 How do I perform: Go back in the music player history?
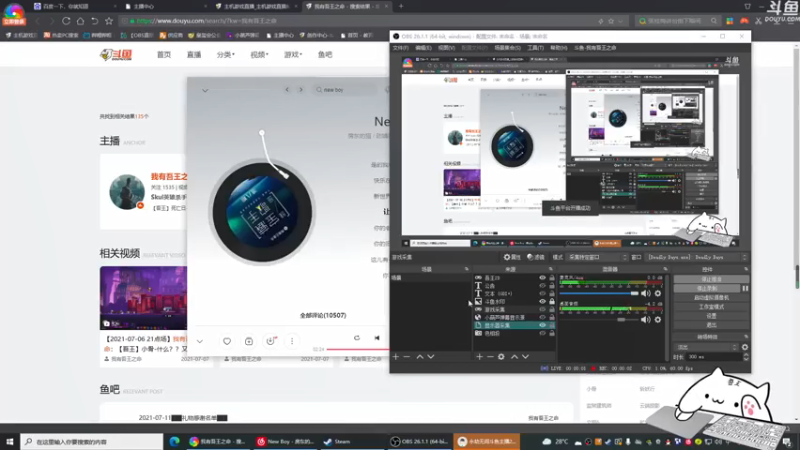(287, 90)
